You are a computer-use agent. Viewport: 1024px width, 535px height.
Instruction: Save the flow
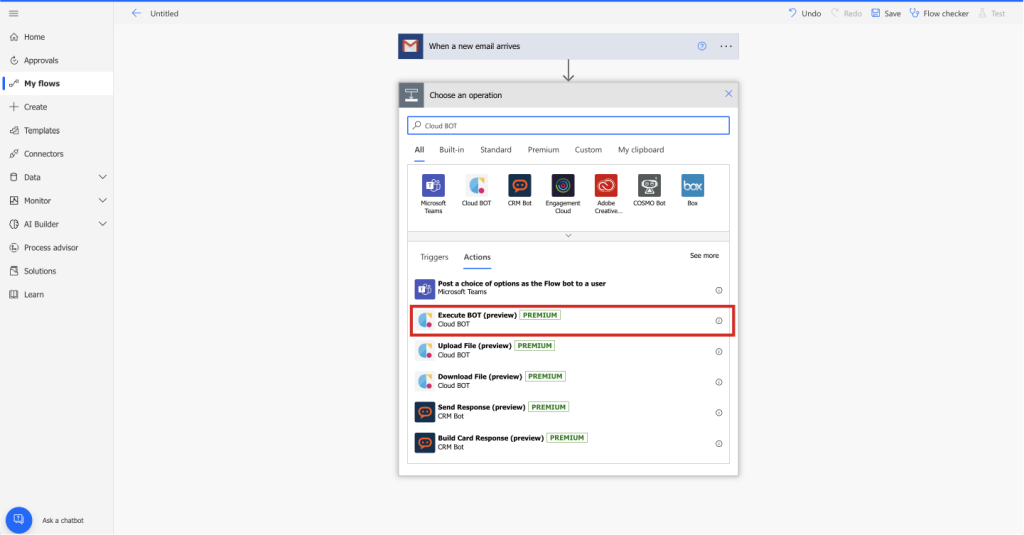[886, 13]
